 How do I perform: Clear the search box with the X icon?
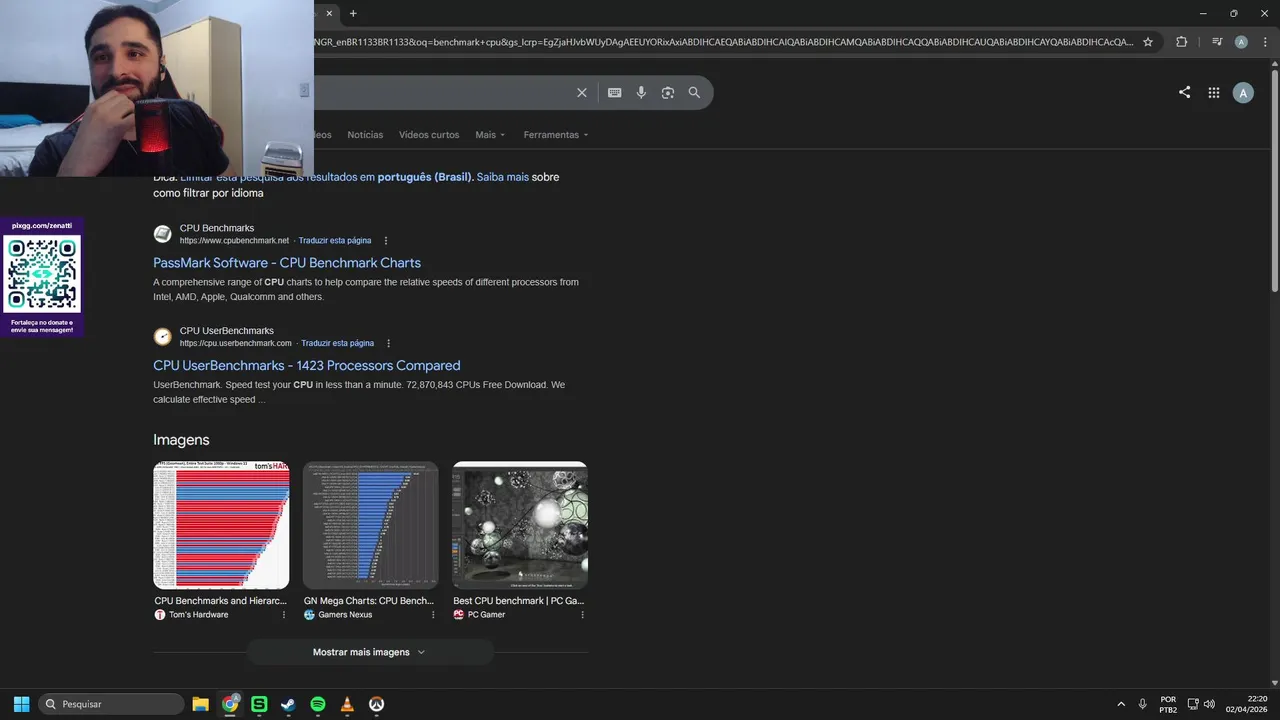[x=582, y=92]
